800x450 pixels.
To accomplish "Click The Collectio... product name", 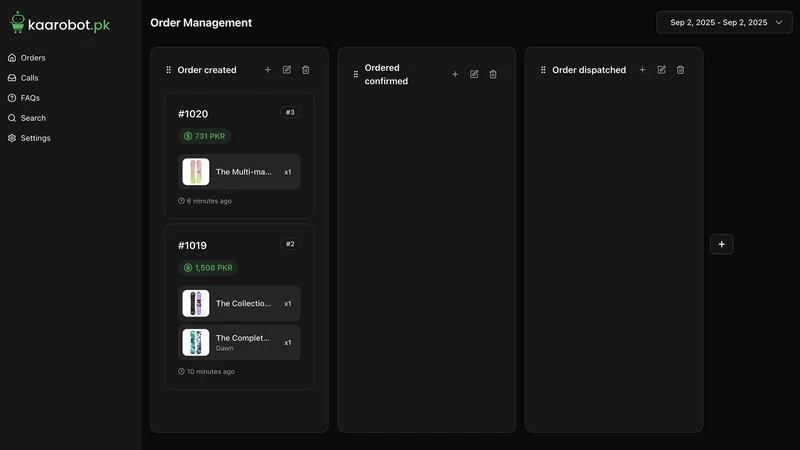I will (x=243, y=304).
